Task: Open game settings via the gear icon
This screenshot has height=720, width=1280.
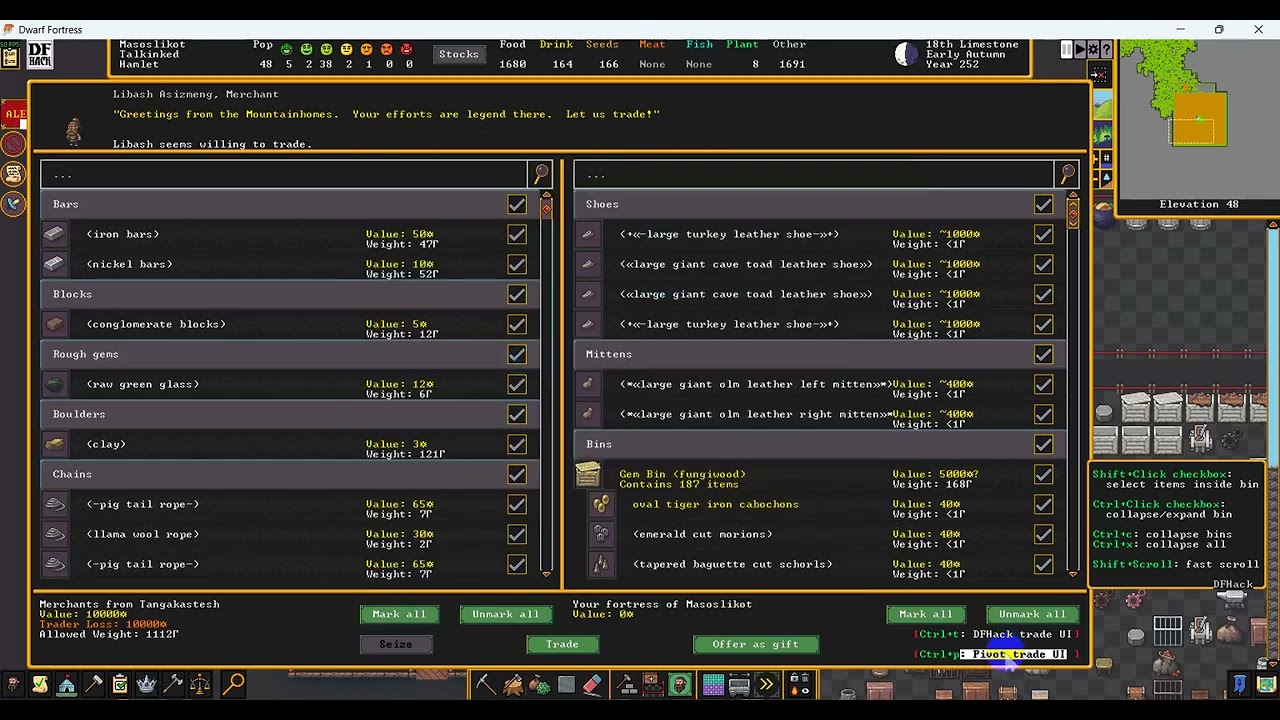Action: 1094,50
